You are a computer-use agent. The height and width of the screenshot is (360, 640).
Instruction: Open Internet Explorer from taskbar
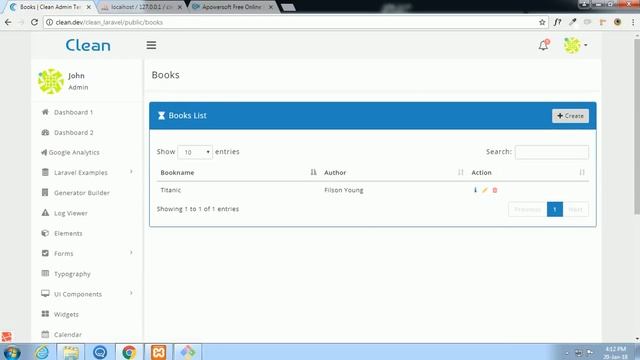tap(42, 352)
